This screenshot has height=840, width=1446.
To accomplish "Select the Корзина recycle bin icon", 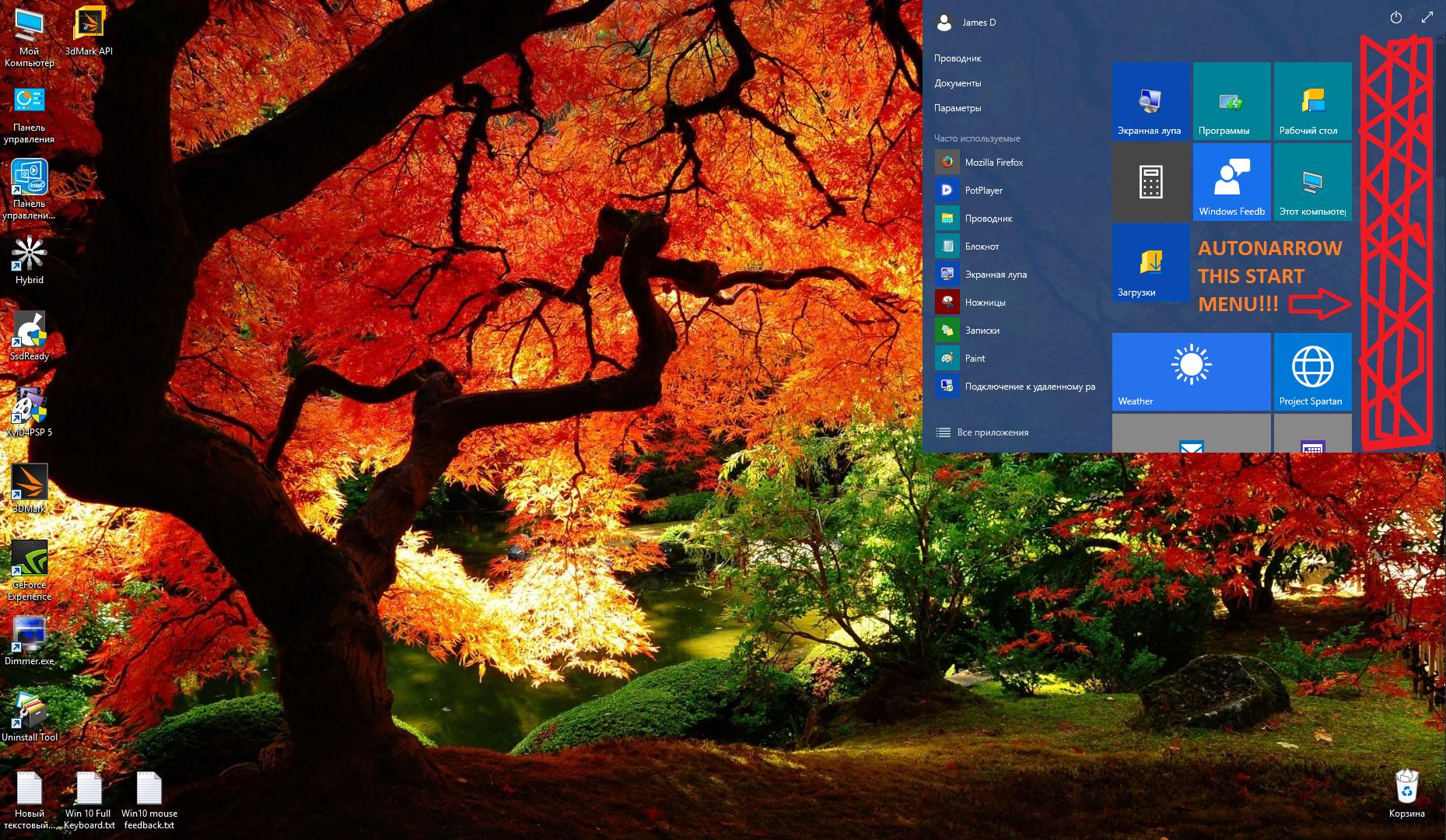I will (1406, 794).
